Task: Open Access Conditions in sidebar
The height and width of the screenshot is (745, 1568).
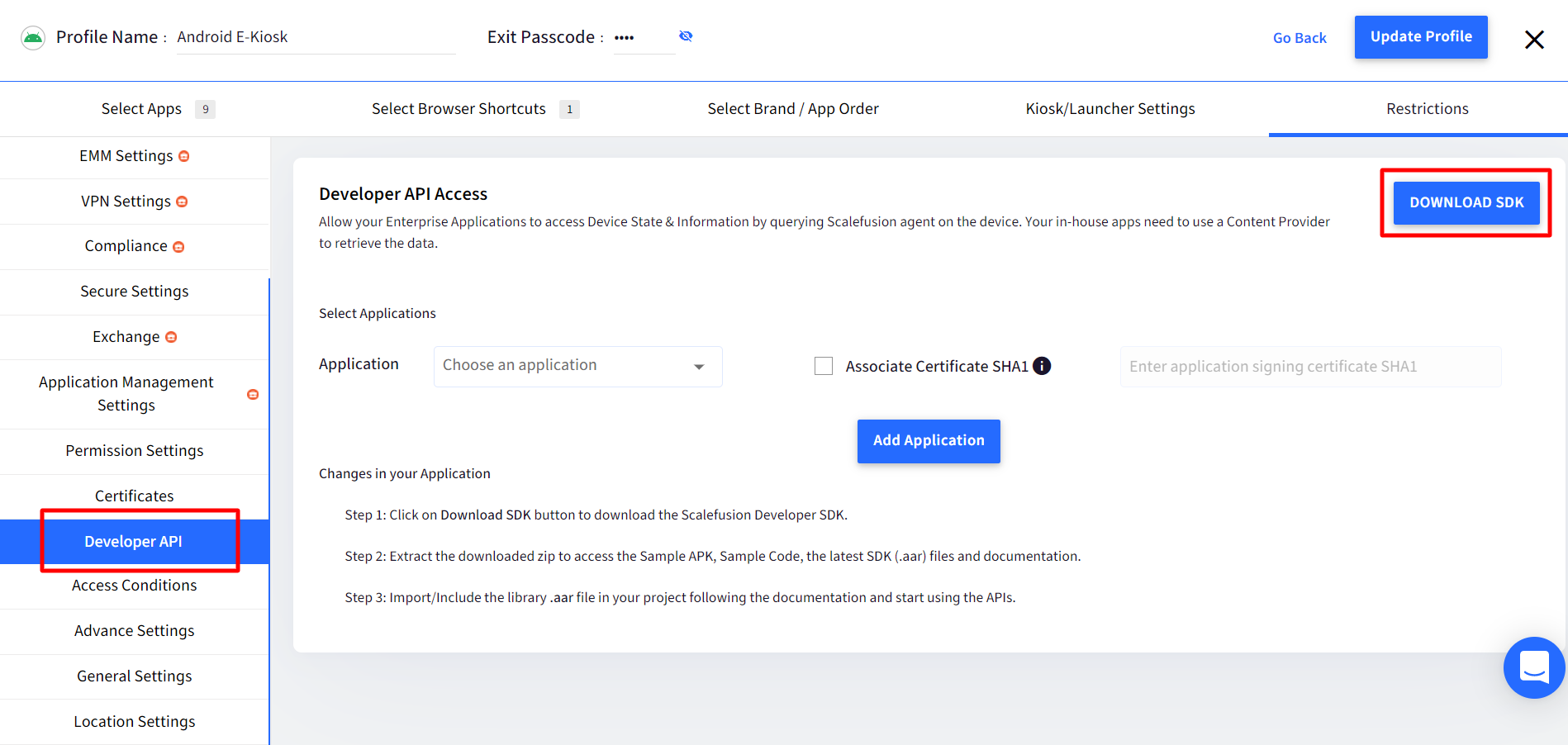Action: [x=135, y=586]
